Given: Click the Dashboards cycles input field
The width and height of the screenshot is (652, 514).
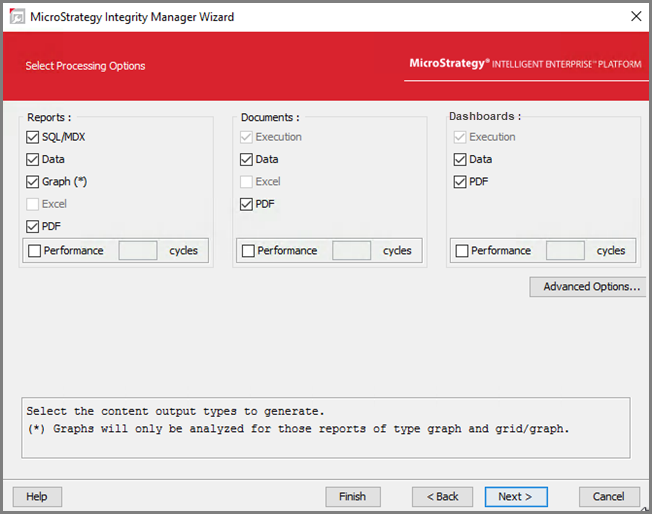Looking at the screenshot, I should [565, 251].
